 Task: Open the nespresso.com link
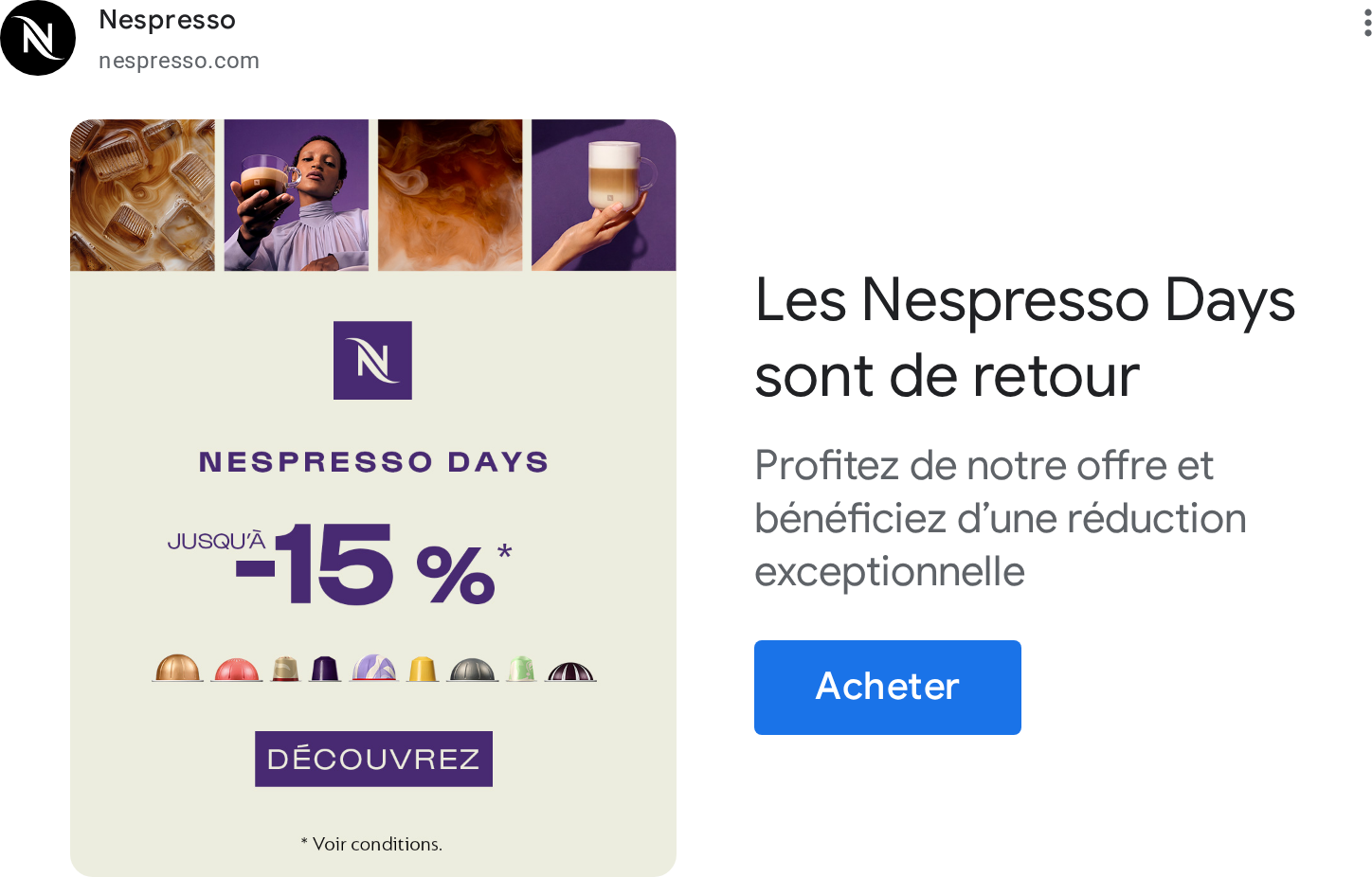click(179, 61)
